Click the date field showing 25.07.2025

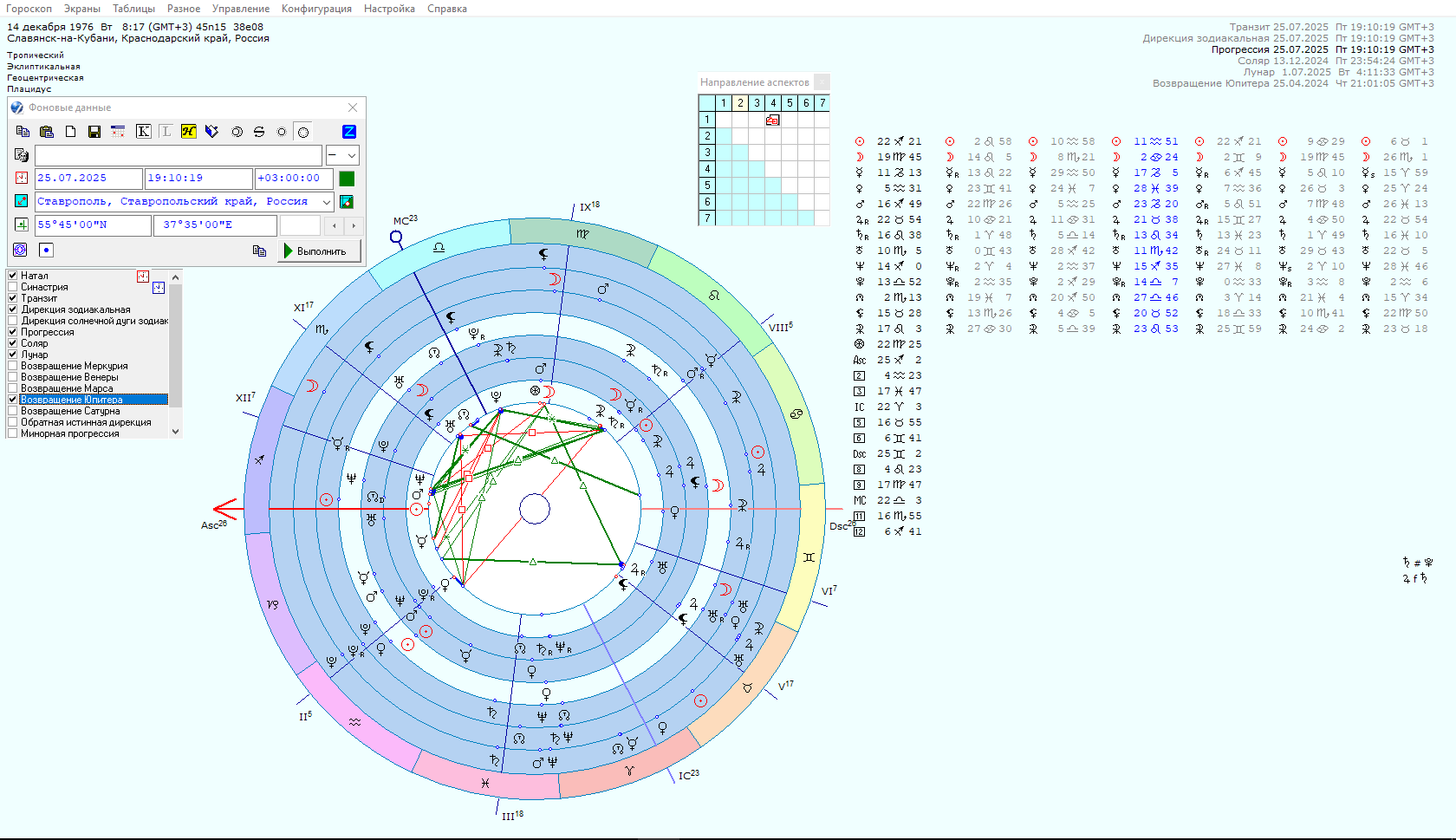[x=88, y=178]
